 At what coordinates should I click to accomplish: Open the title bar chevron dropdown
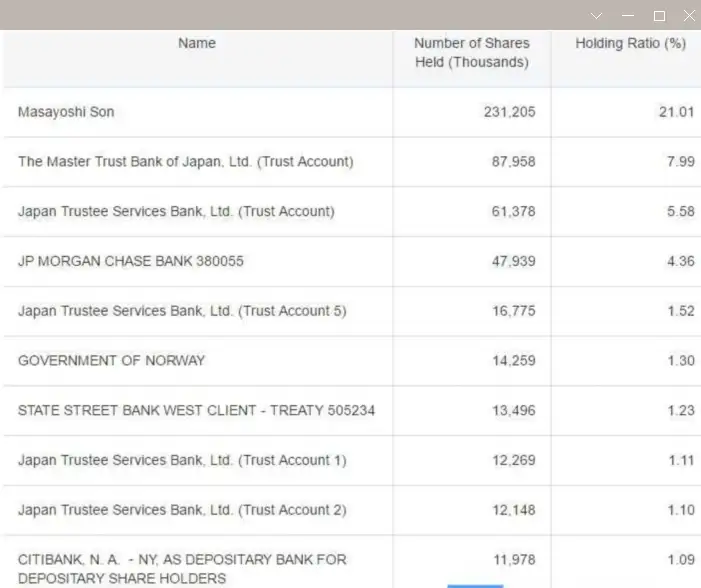596,17
